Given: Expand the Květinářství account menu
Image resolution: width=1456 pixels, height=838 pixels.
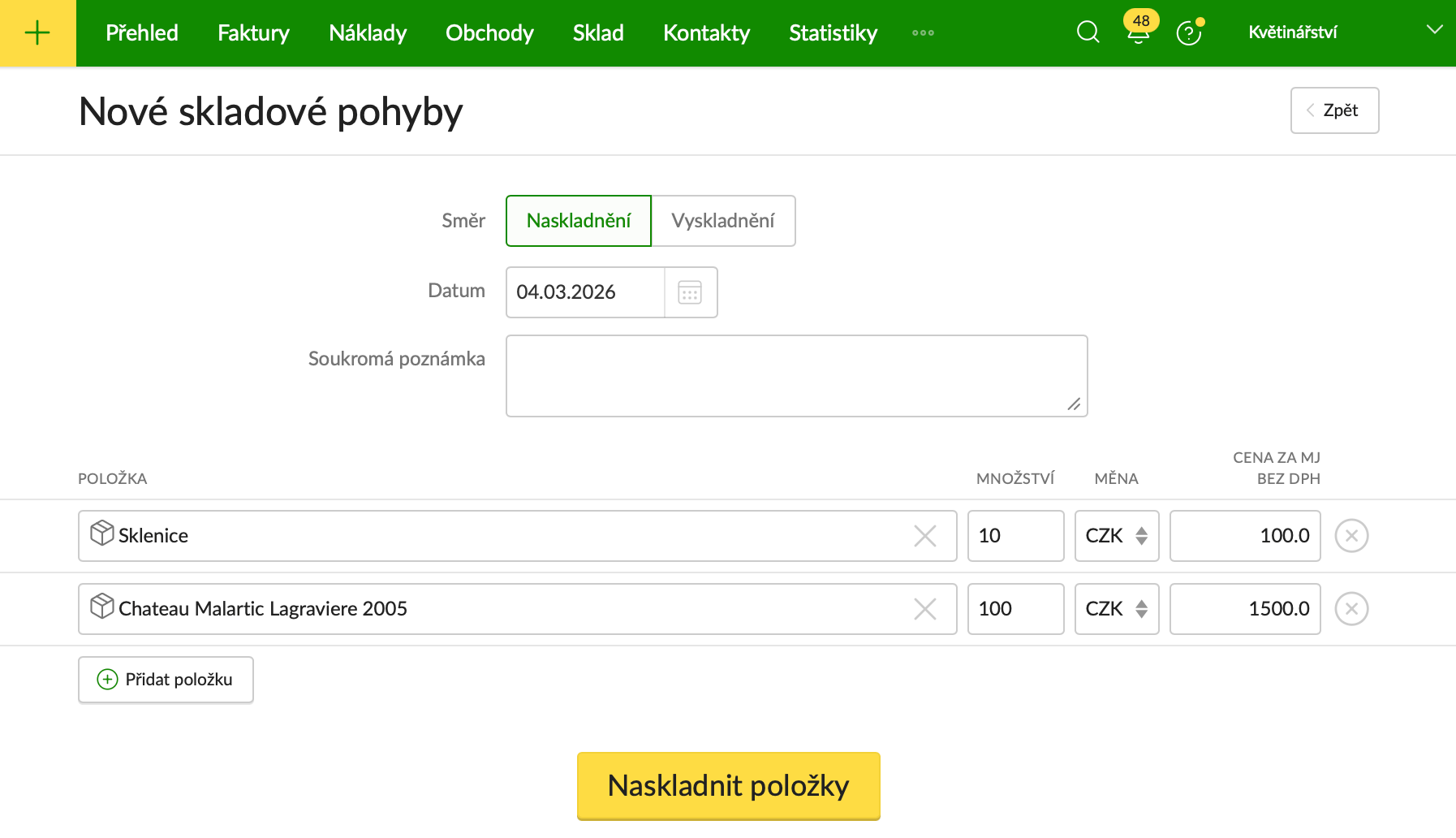Looking at the screenshot, I should coord(1434,30).
